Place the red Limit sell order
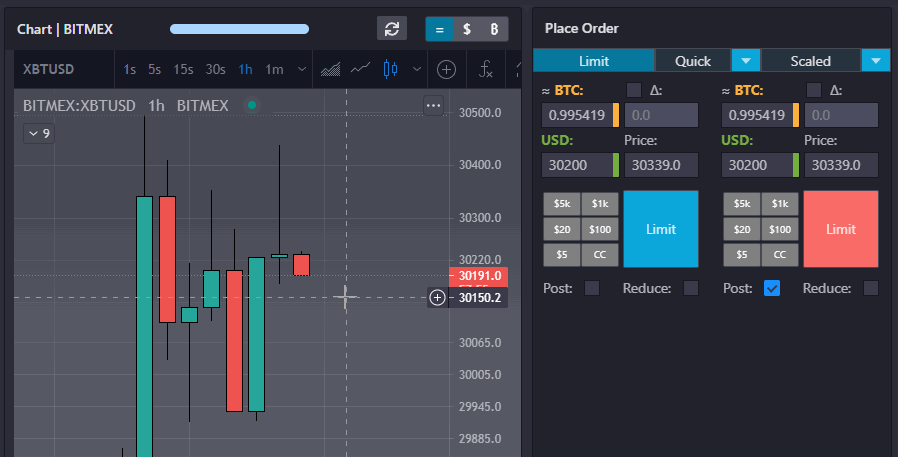This screenshot has height=457, width=898. click(x=841, y=229)
